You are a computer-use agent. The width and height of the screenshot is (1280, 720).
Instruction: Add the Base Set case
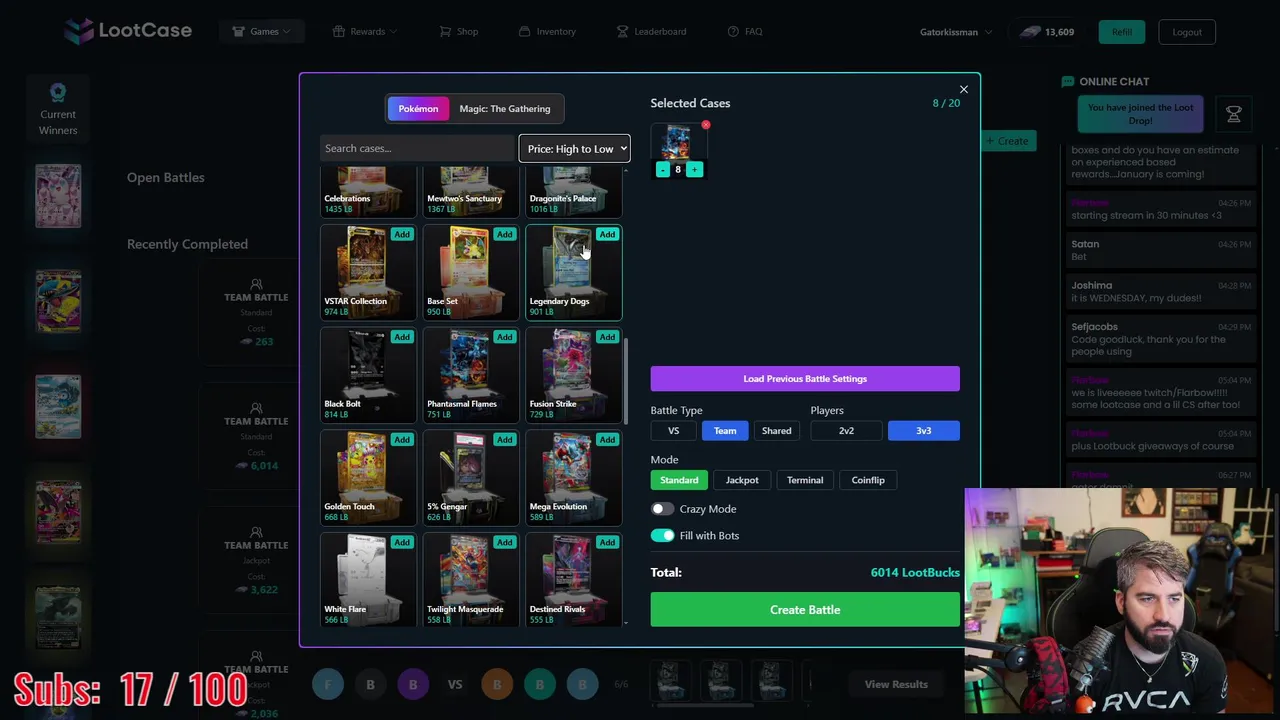coord(504,234)
